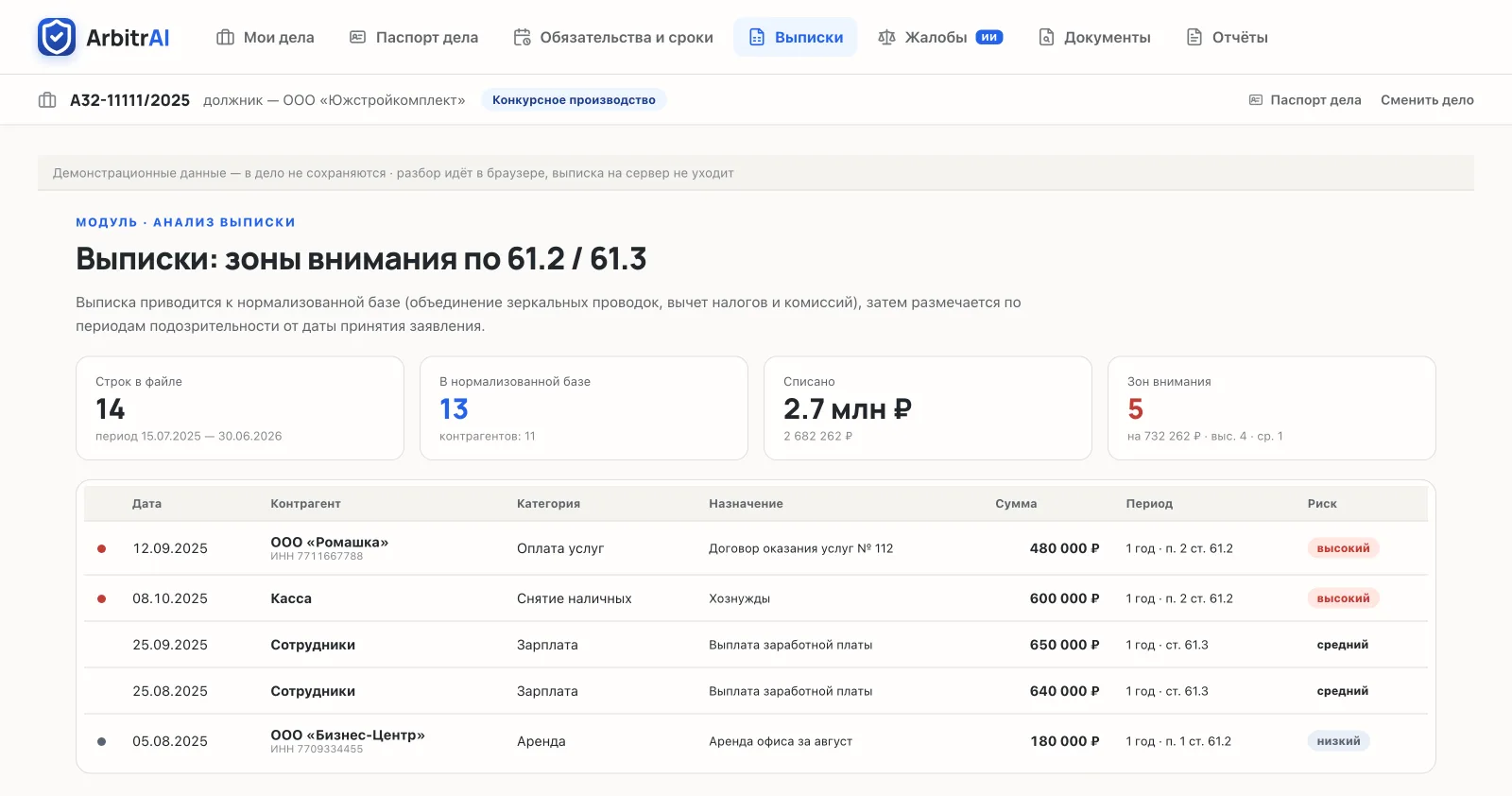Click the МОДУЛЬ · АНАЛИЗ ВЫПИСКИ label
The image size is (1512, 796).
point(185,222)
